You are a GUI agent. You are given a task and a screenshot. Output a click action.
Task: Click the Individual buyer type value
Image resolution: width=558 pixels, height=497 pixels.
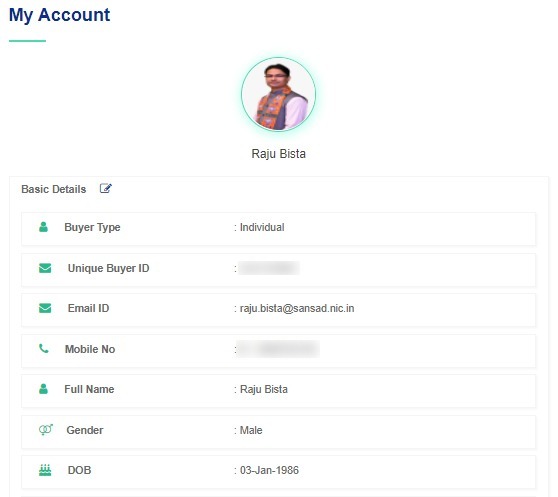click(262, 227)
